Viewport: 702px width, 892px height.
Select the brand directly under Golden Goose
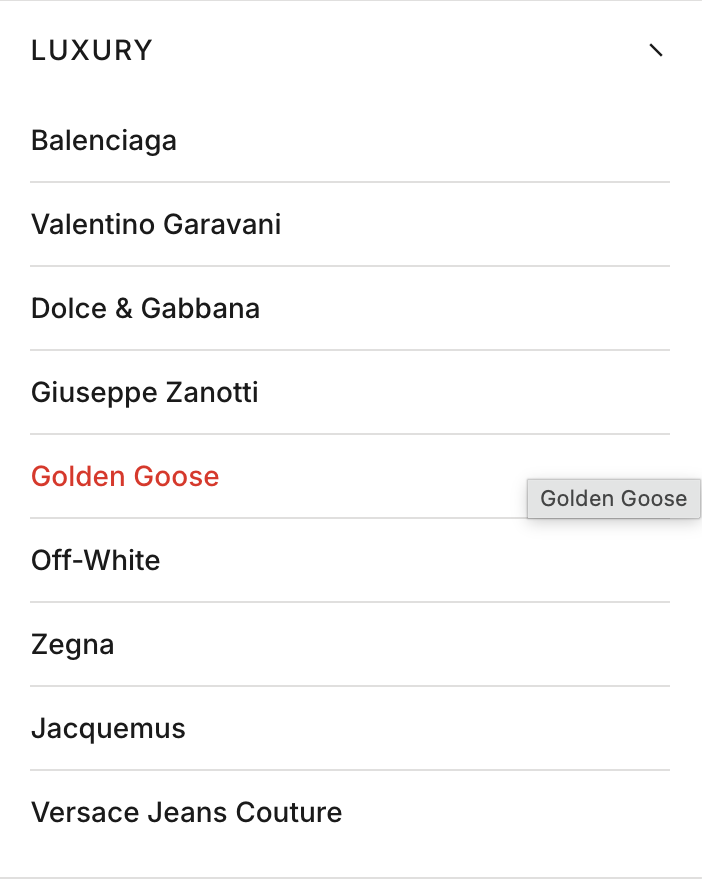[95, 560]
